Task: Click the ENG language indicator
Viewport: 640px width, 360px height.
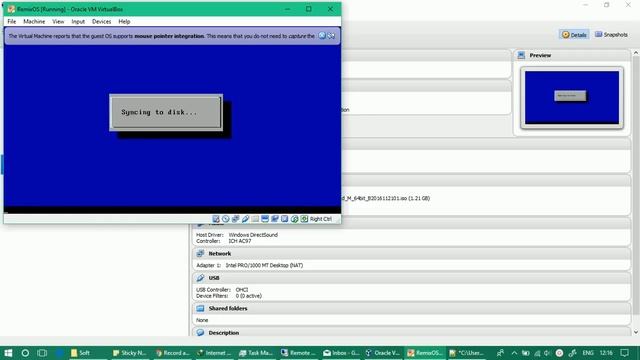Action: (x=588, y=353)
